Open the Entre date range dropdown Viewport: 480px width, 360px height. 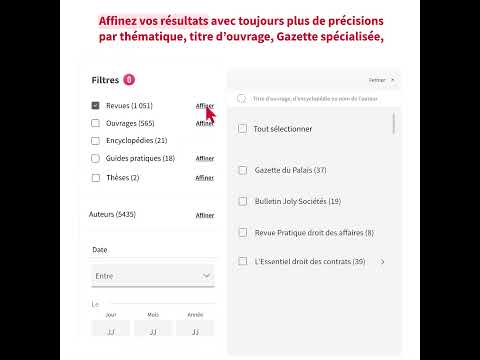(153, 276)
